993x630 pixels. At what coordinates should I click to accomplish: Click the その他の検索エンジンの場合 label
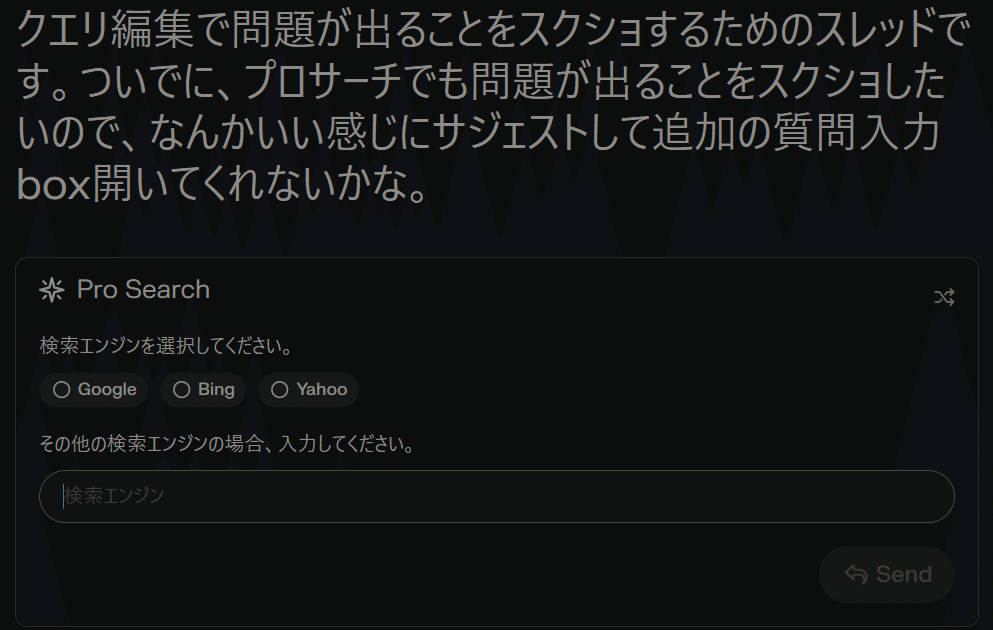click(227, 444)
